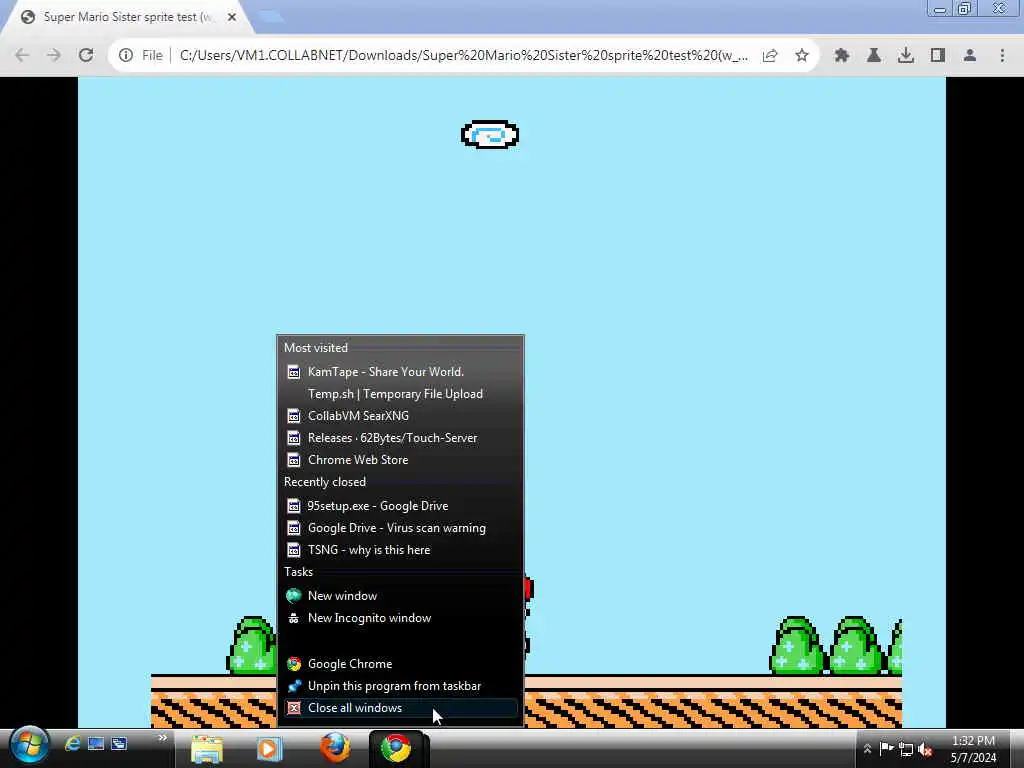Choose New Incognito window task
1024x768 pixels.
400,618
